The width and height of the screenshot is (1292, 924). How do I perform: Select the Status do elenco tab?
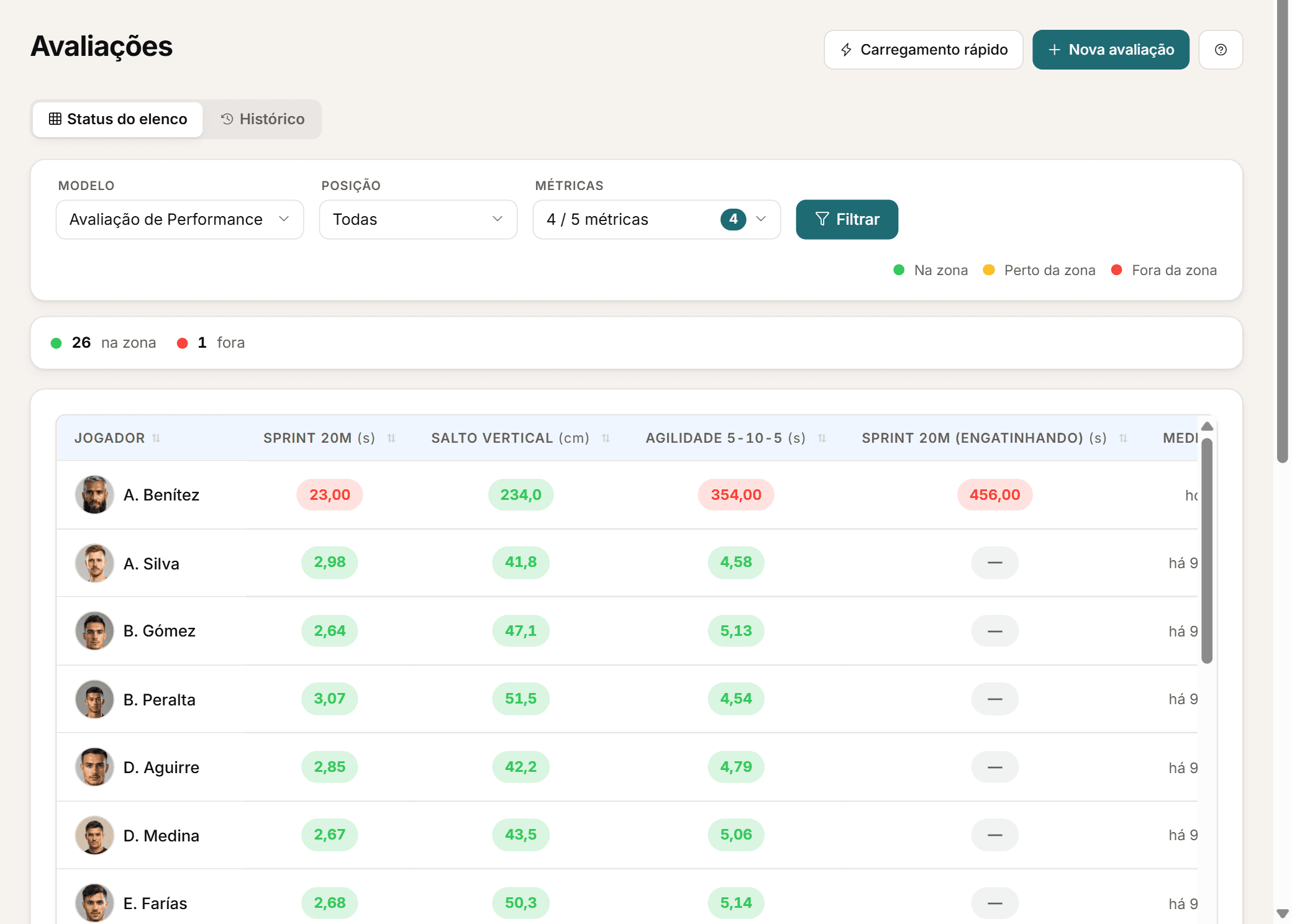click(118, 119)
